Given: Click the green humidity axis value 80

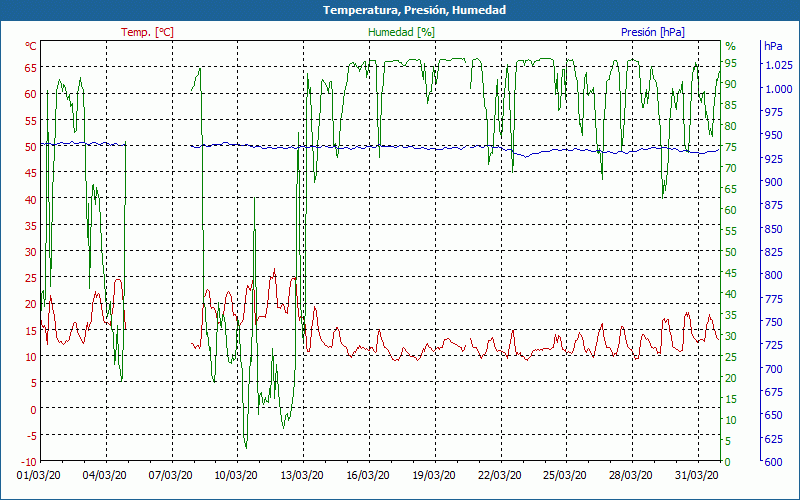Looking at the screenshot, I should (731, 126).
